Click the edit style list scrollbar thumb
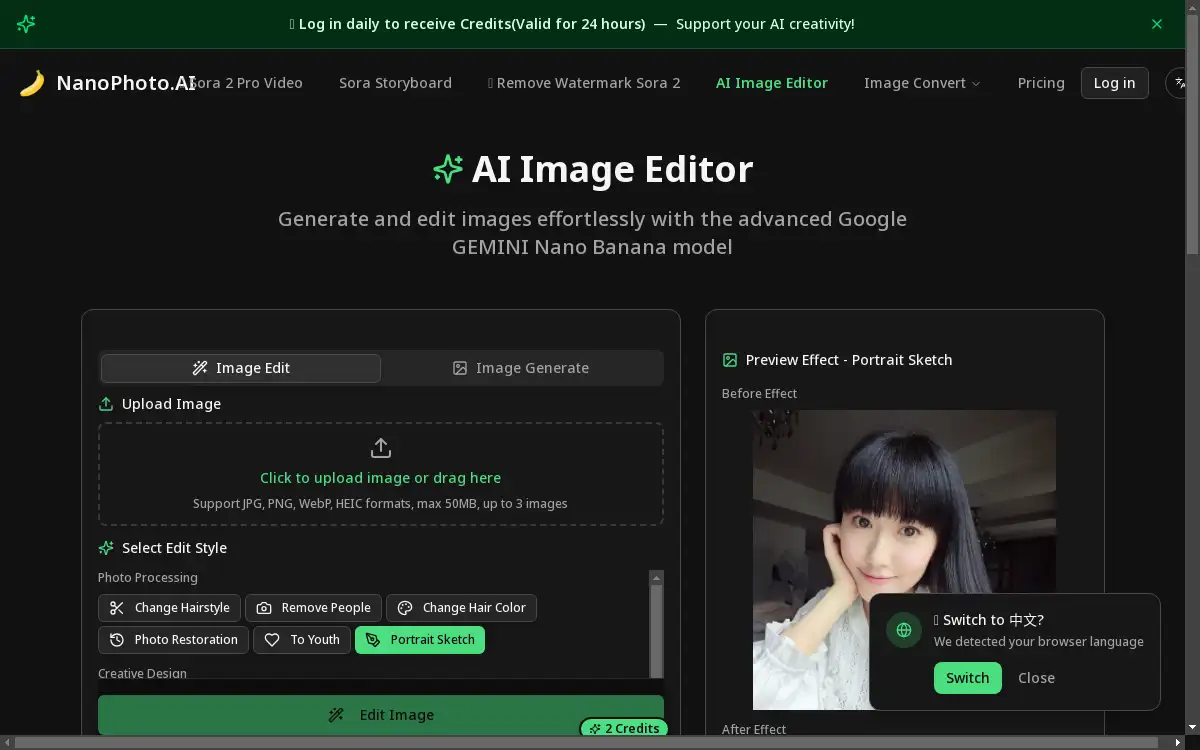Image resolution: width=1200 pixels, height=750 pixels. (656, 630)
